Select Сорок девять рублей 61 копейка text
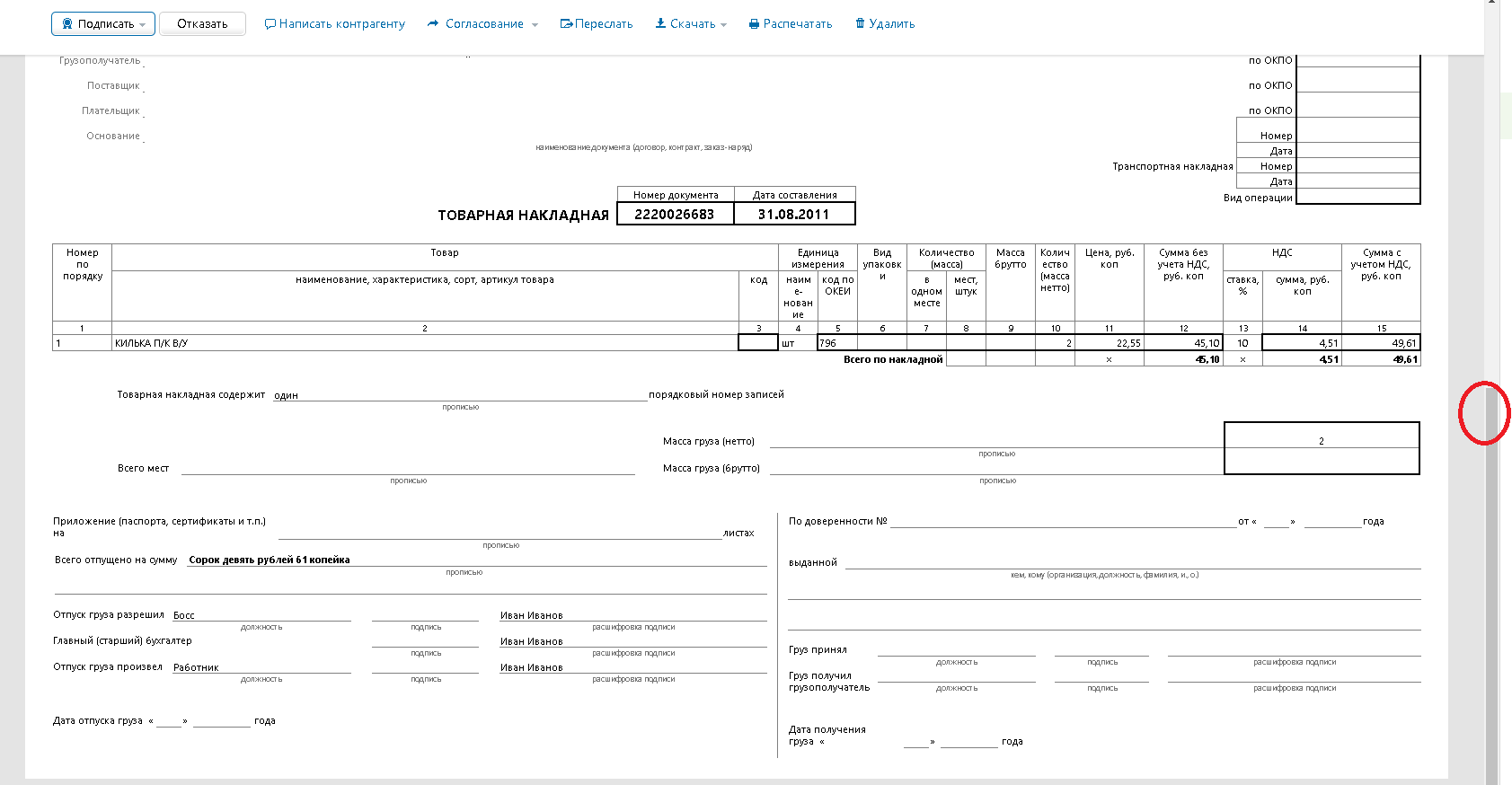Screen dimensions: 1512x785 click(270, 560)
